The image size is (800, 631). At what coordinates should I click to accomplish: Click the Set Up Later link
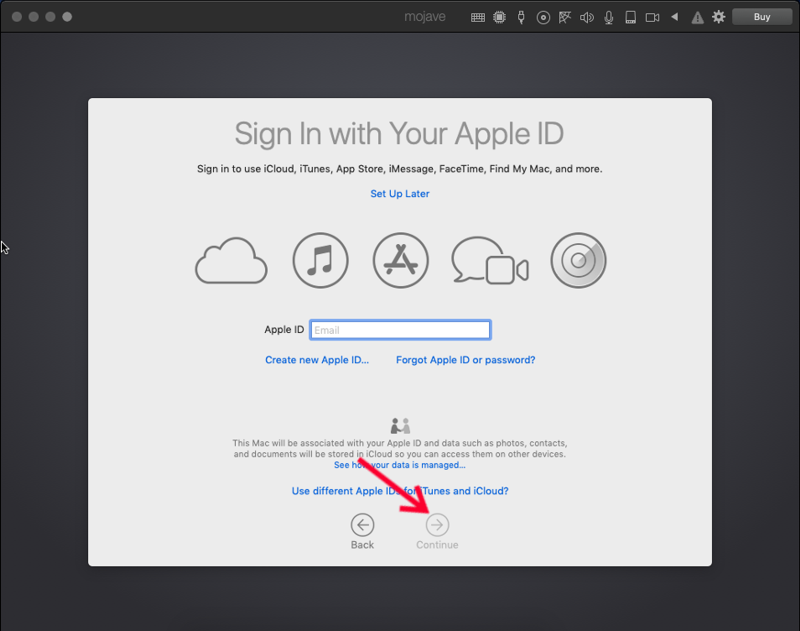click(x=400, y=194)
